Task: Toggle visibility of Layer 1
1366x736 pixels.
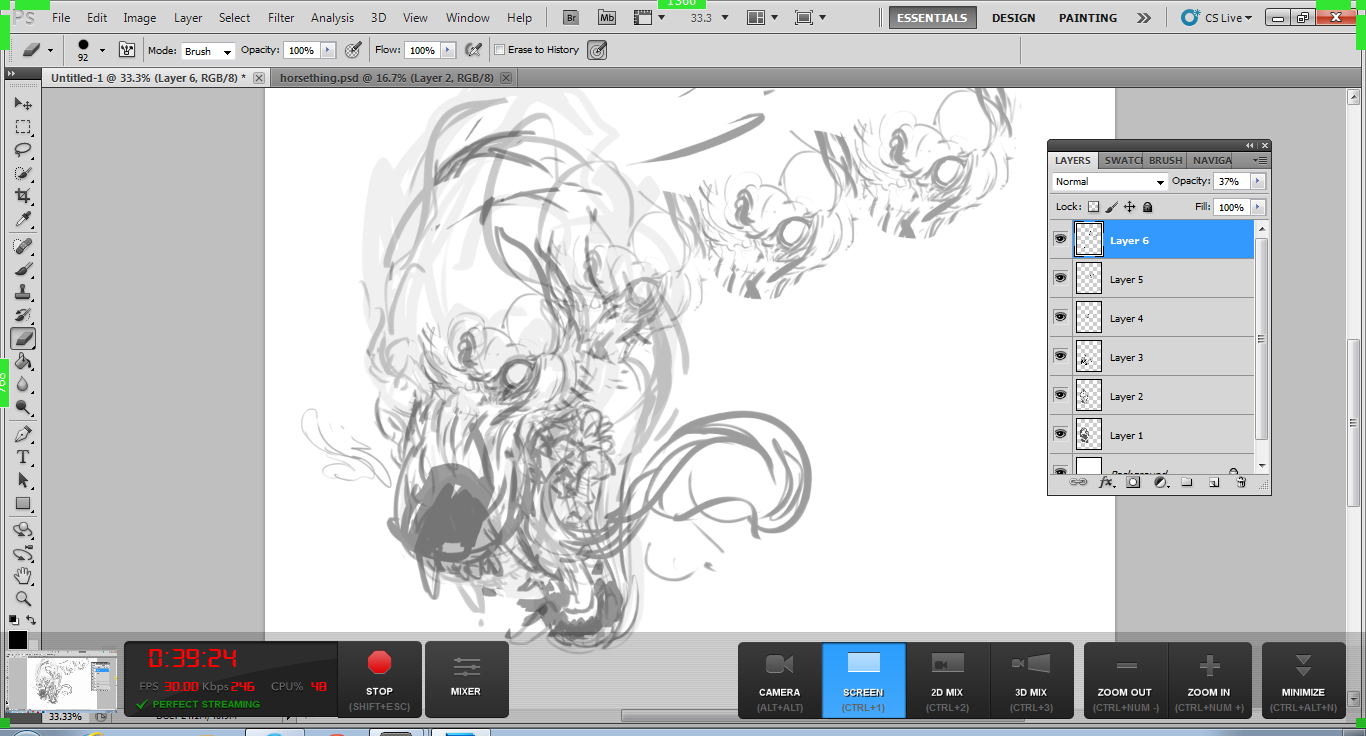Action: pyautogui.click(x=1060, y=434)
